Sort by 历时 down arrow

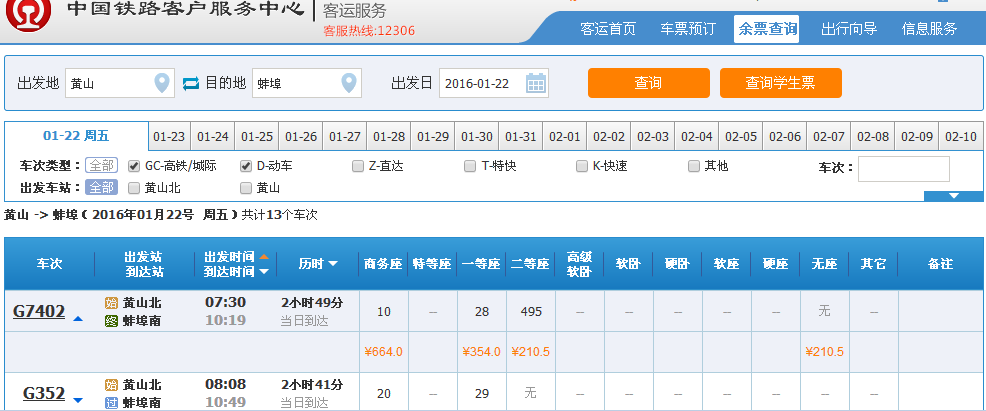[333, 264]
